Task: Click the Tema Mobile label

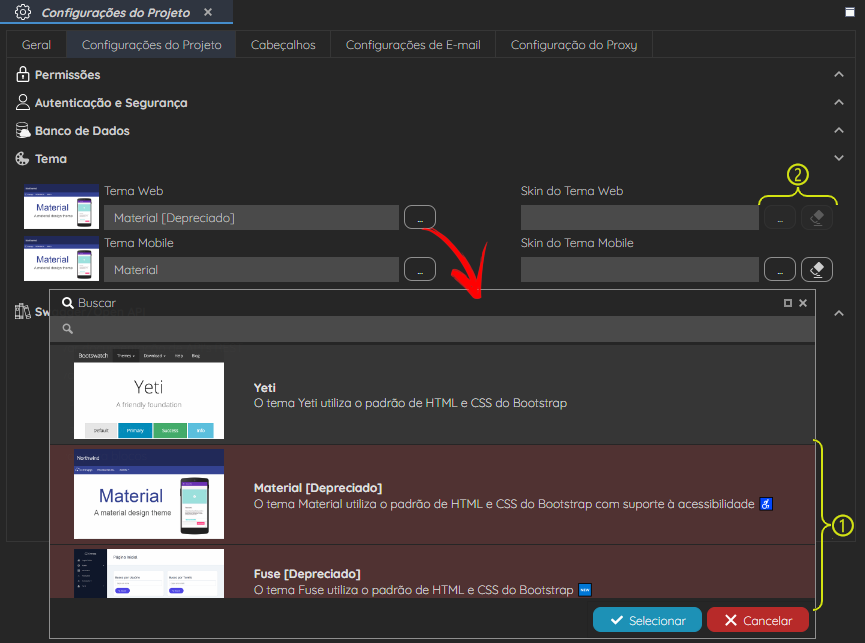Action: pyautogui.click(x=139, y=243)
